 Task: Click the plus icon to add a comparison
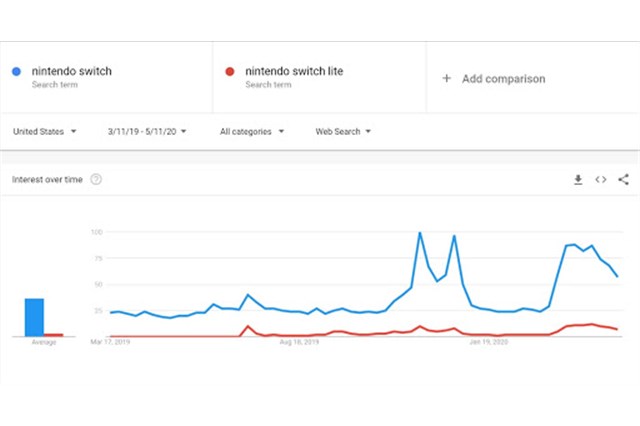[446, 78]
